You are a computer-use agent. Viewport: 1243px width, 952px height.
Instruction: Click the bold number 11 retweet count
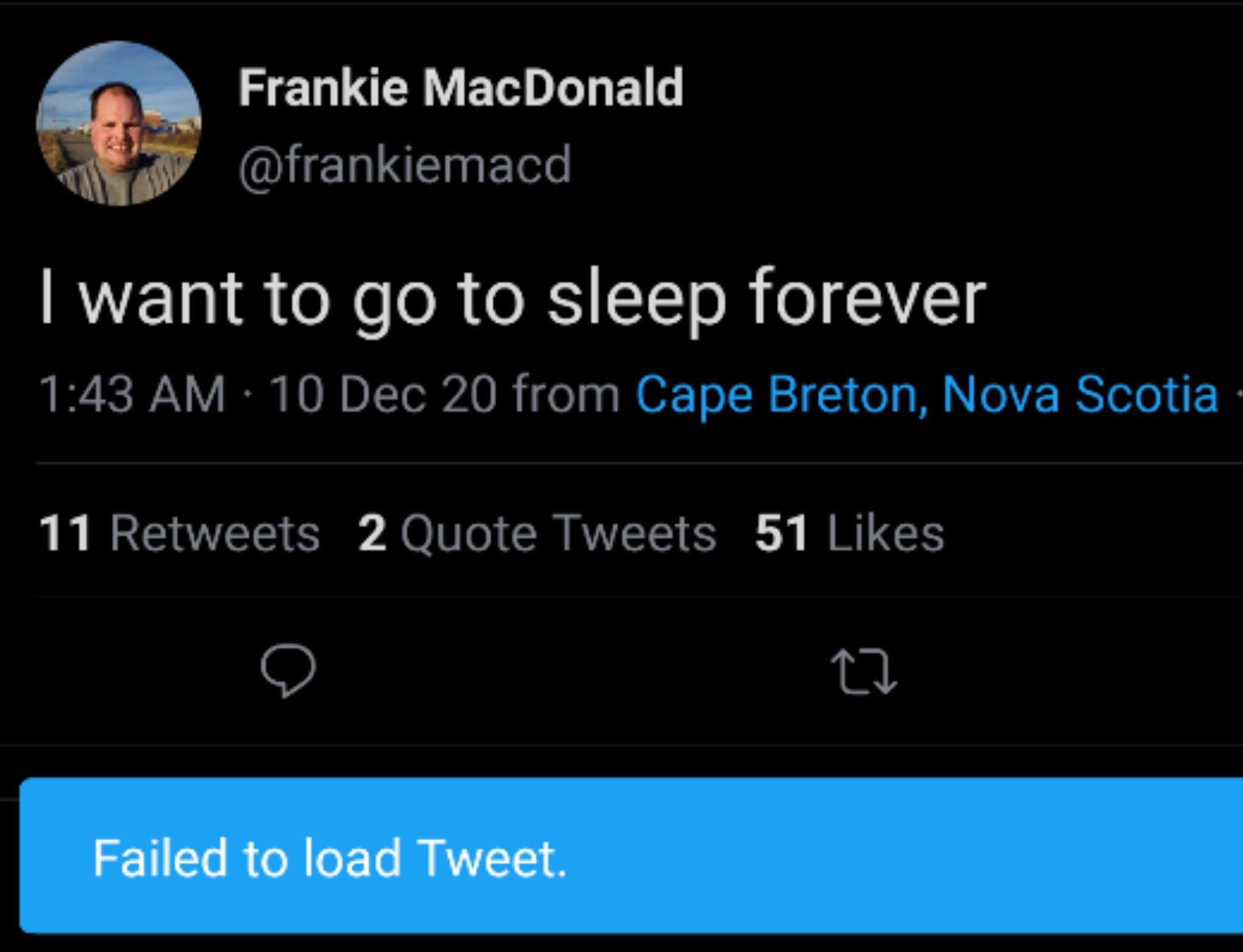point(65,533)
